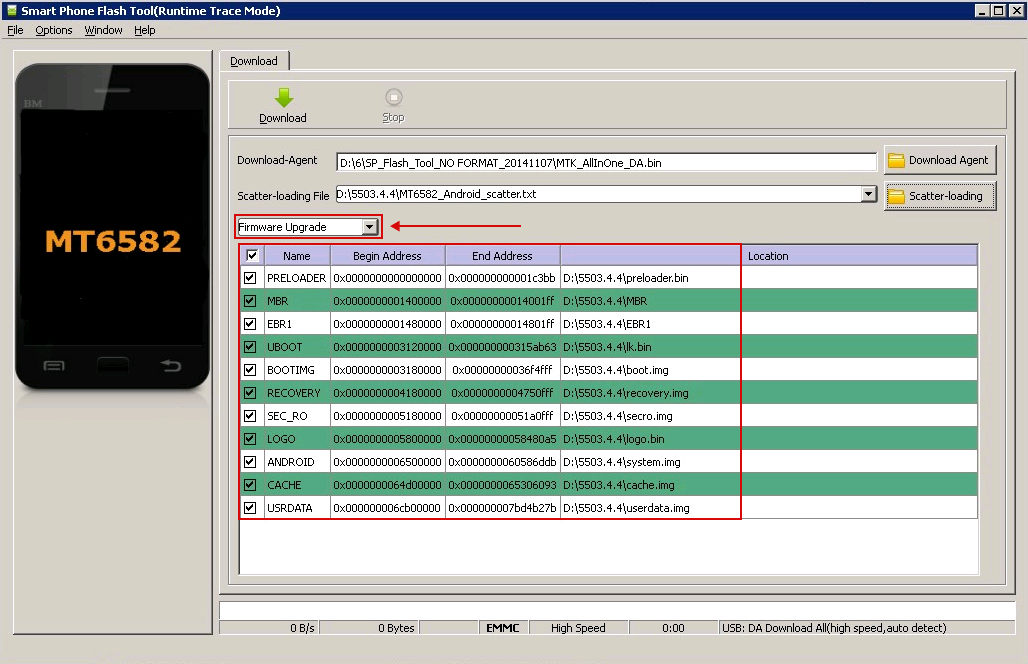
Task: Click the home button on the phone image
Action: click(x=113, y=365)
